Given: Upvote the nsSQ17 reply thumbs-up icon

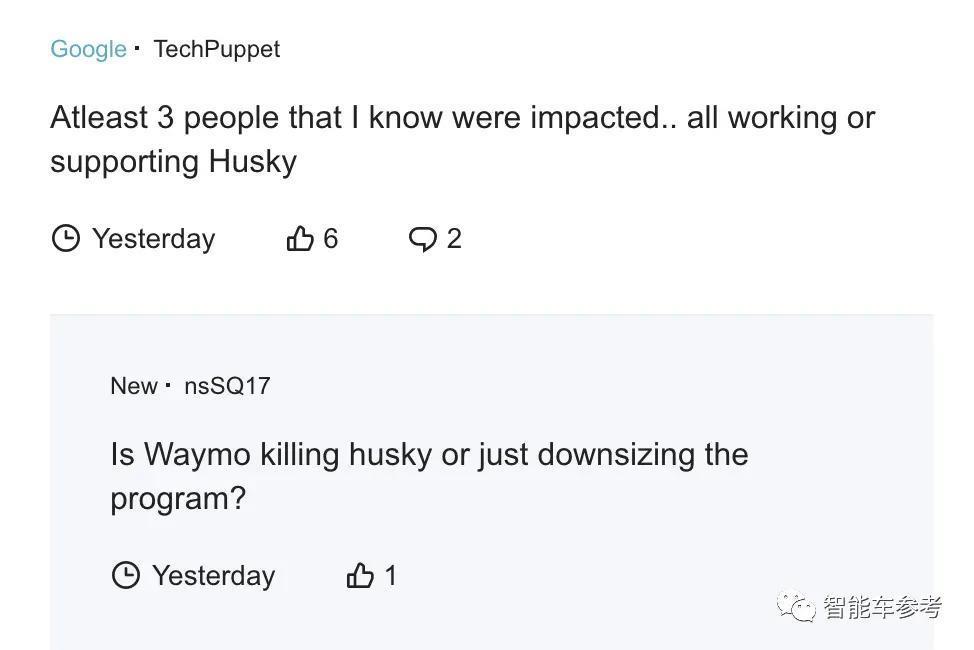Looking at the screenshot, I should coord(359,575).
